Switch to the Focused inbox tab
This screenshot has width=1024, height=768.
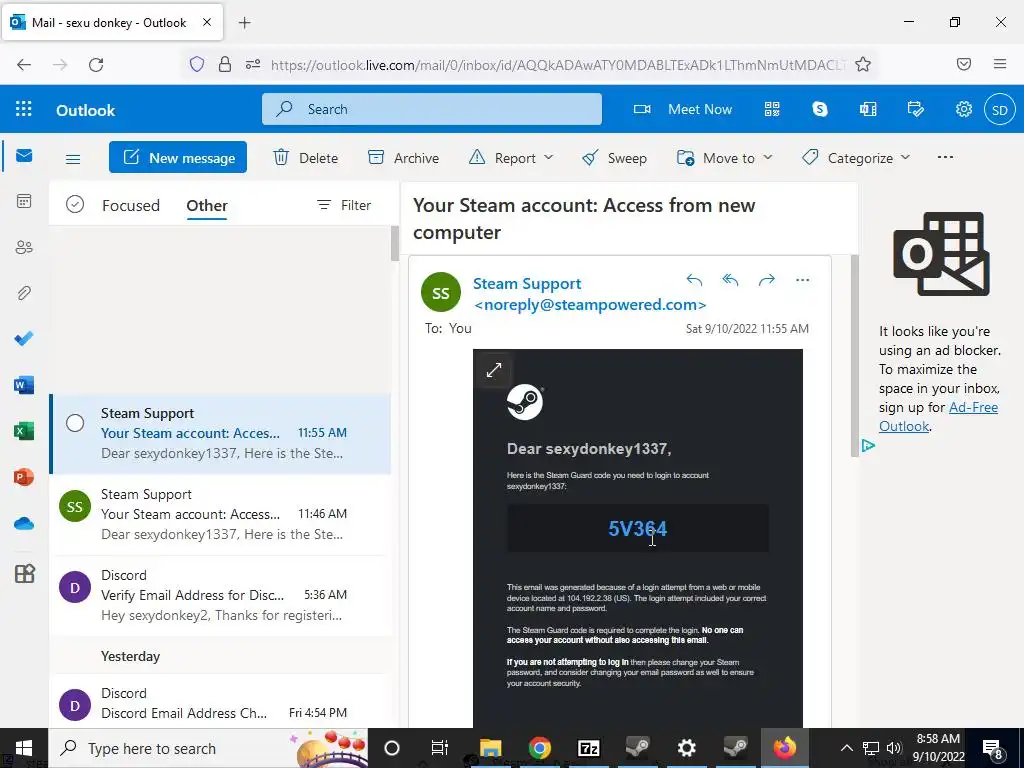click(131, 206)
